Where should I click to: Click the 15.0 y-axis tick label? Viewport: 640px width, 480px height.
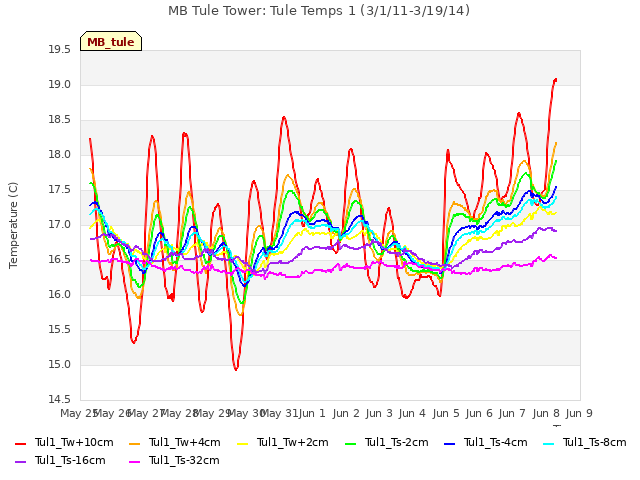60,364
